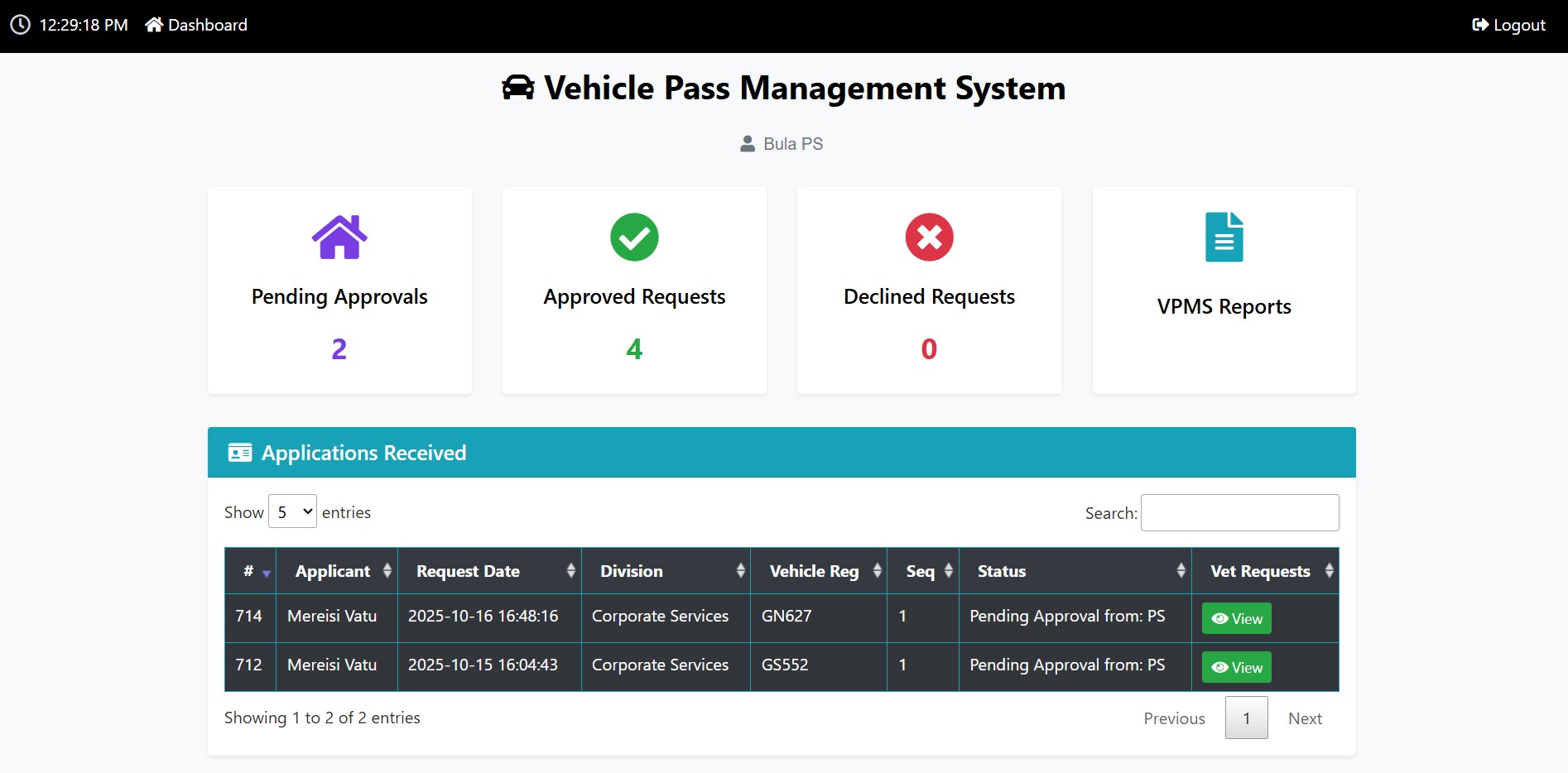Toggle sorting on the Request Date column
The height and width of the screenshot is (773, 1568).
tap(570, 570)
